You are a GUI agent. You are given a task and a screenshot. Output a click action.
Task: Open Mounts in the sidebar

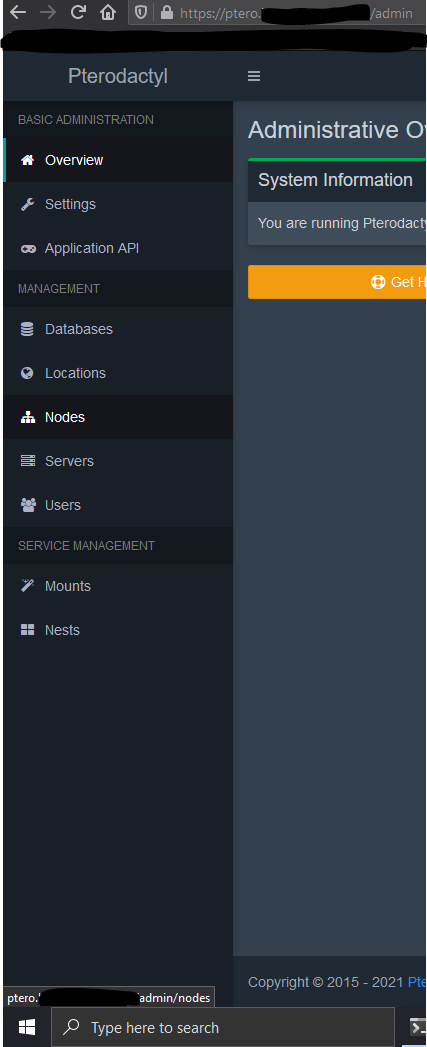click(118, 586)
